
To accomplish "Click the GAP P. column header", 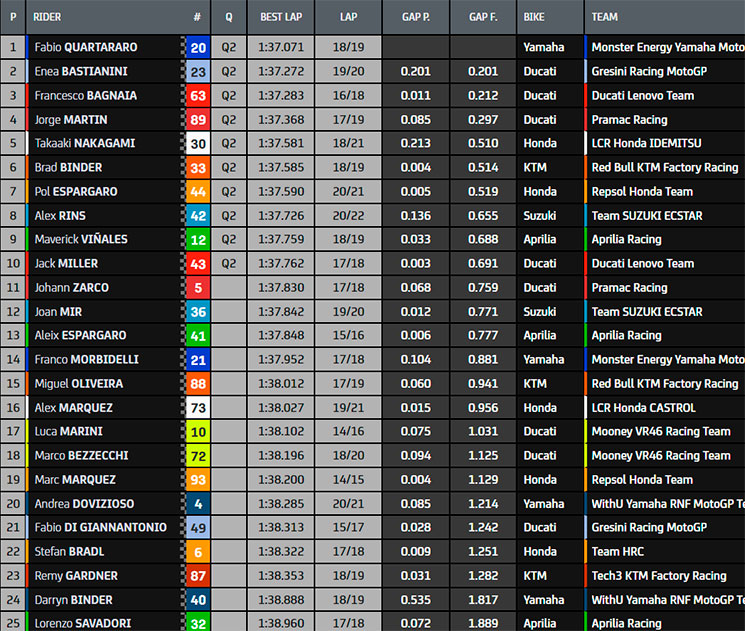I will tap(416, 17).
